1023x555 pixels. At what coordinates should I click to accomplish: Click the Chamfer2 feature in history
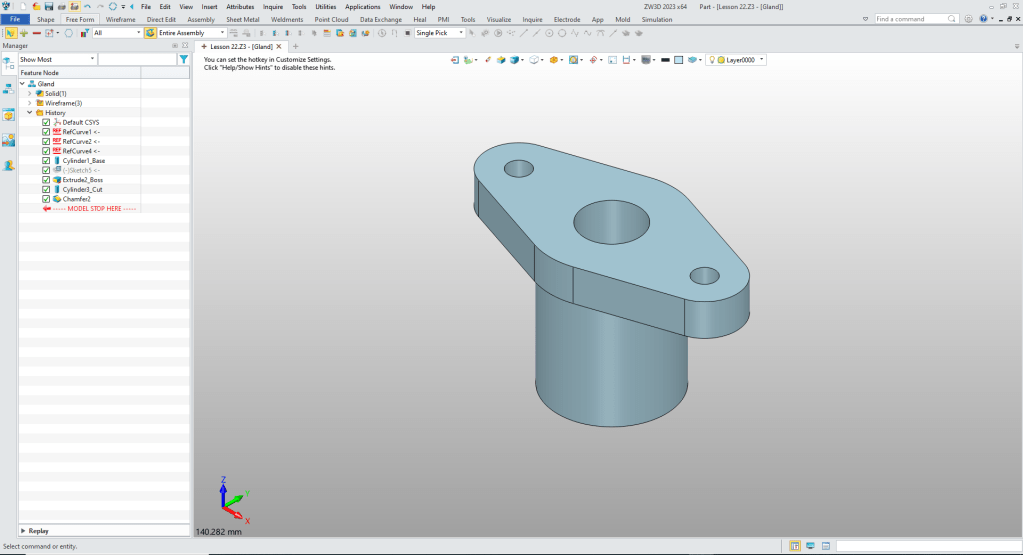coord(78,199)
